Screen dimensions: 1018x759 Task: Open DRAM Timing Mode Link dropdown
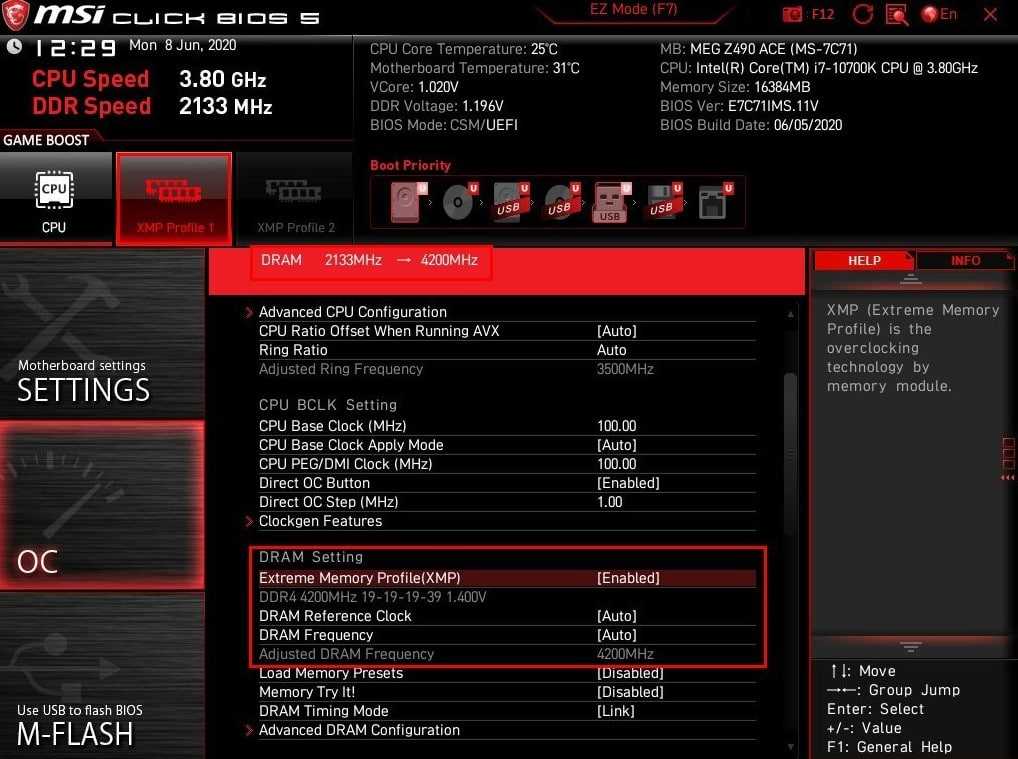pos(615,712)
